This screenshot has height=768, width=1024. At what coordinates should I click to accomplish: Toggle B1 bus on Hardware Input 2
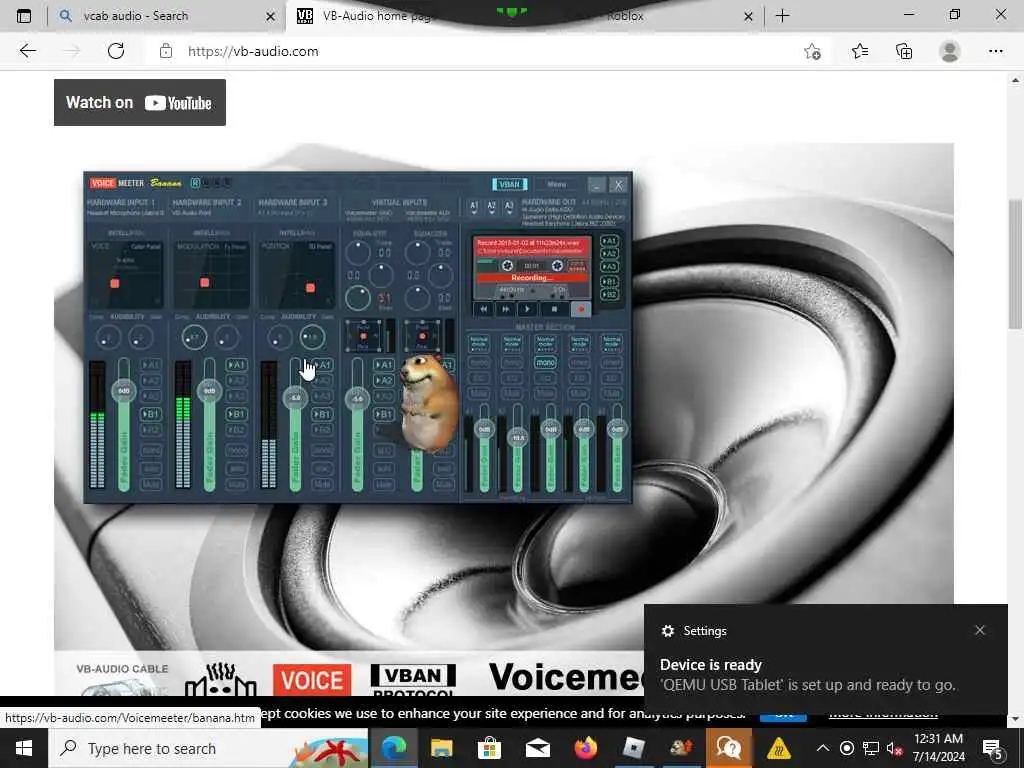coord(236,414)
